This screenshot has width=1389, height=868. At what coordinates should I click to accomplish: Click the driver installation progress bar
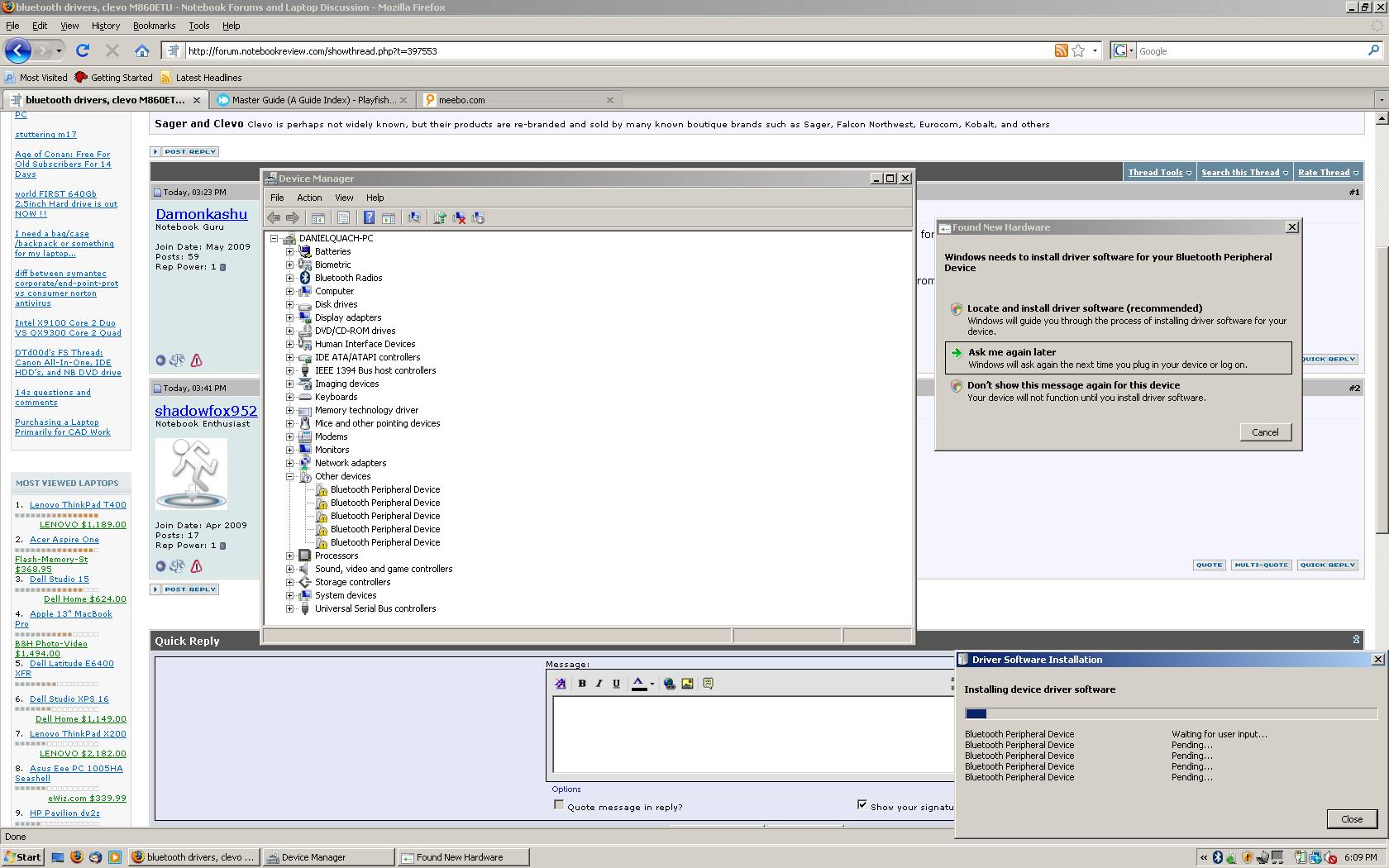[1171, 713]
